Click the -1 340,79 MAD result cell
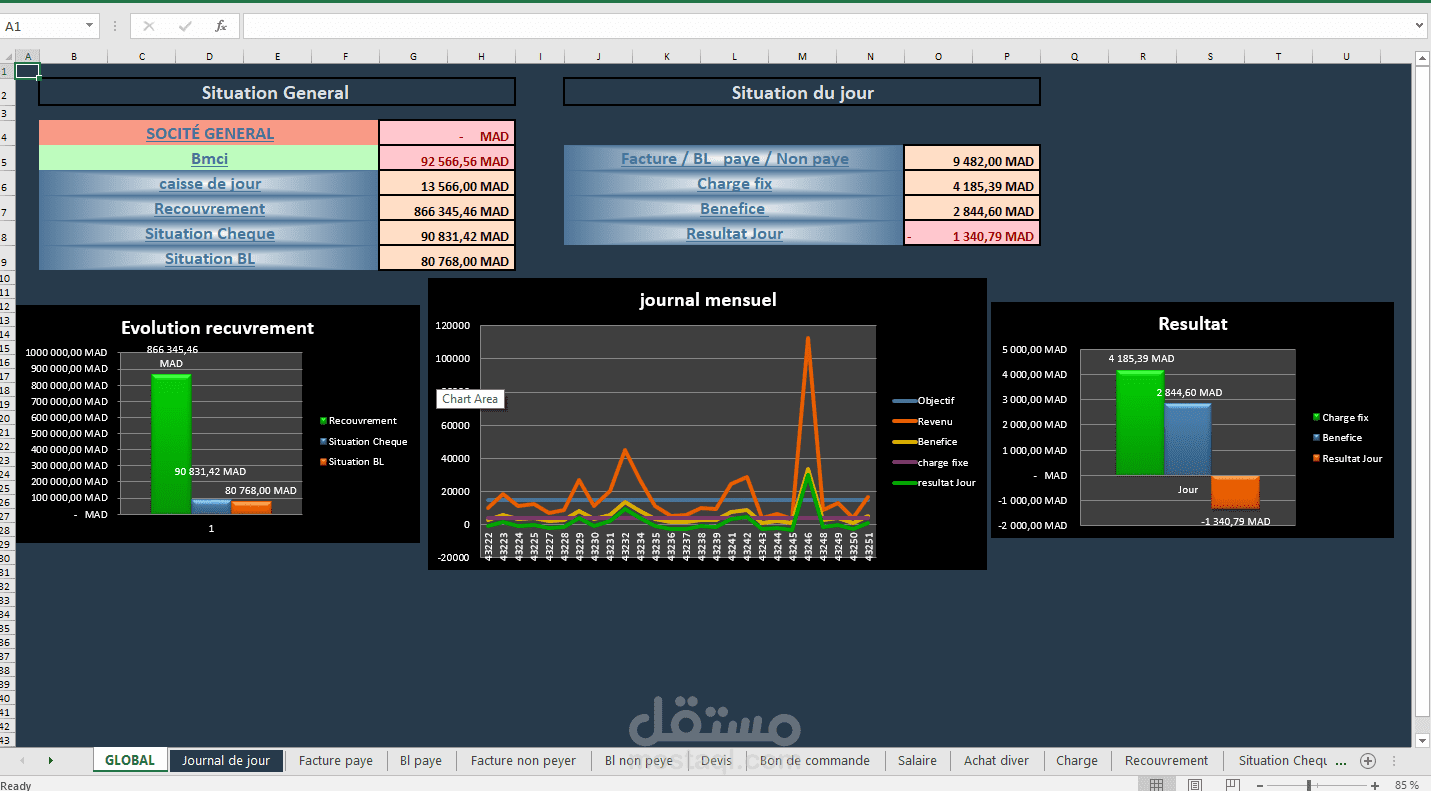 pyautogui.click(x=972, y=235)
